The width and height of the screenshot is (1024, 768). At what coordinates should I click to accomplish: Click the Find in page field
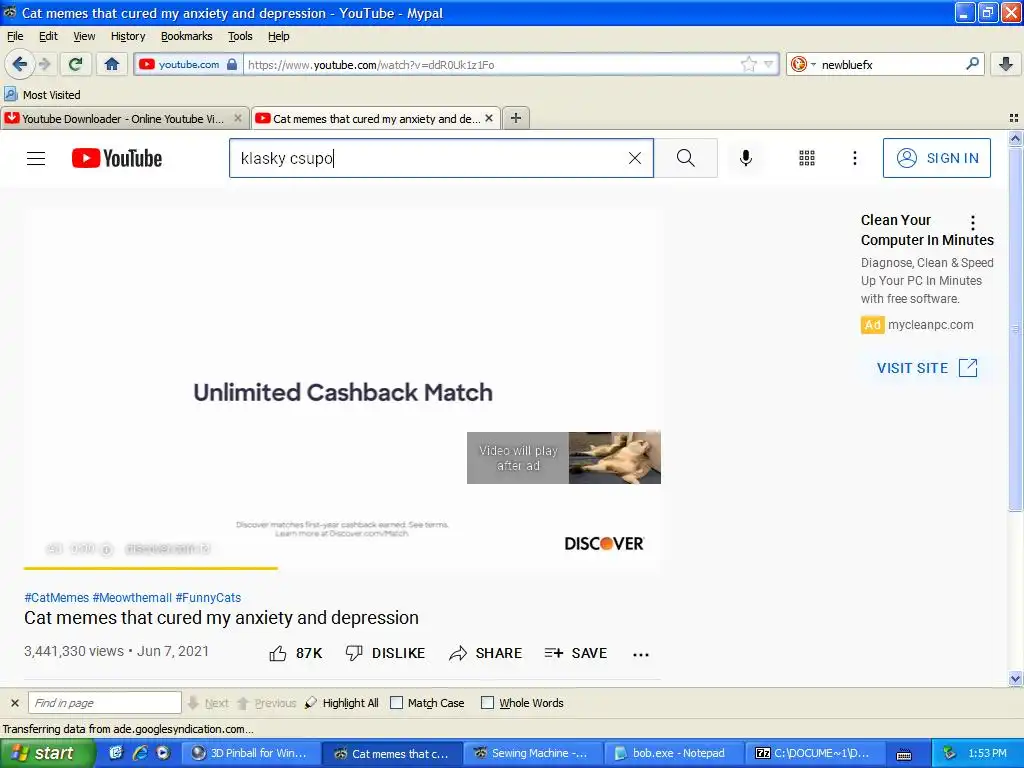[x=104, y=703]
